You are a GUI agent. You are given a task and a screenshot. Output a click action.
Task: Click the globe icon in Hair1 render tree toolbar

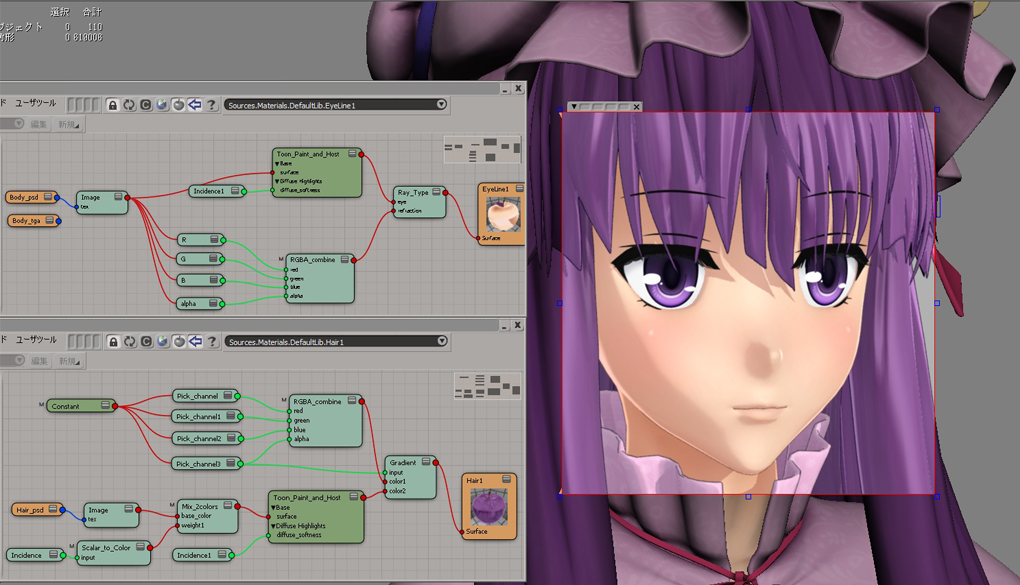[x=163, y=342]
